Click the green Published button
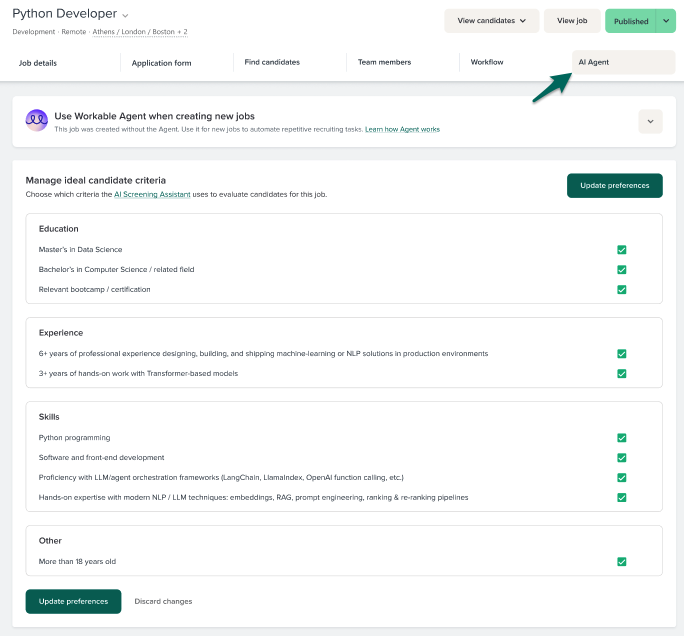684x636 pixels. (631, 21)
